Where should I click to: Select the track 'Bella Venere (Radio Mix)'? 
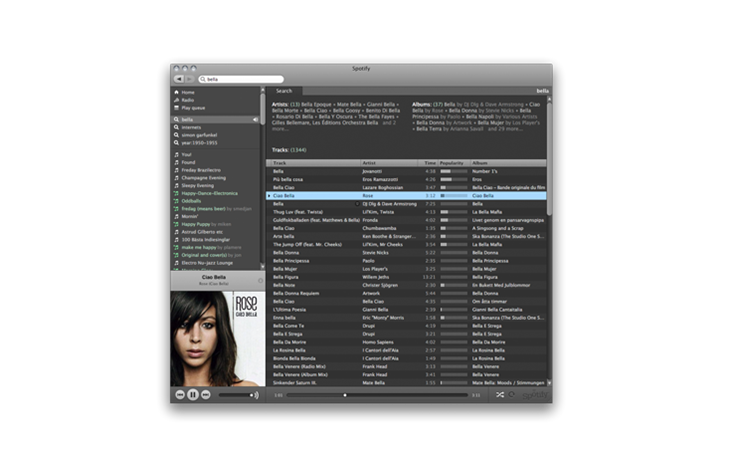pyautogui.click(x=299, y=366)
